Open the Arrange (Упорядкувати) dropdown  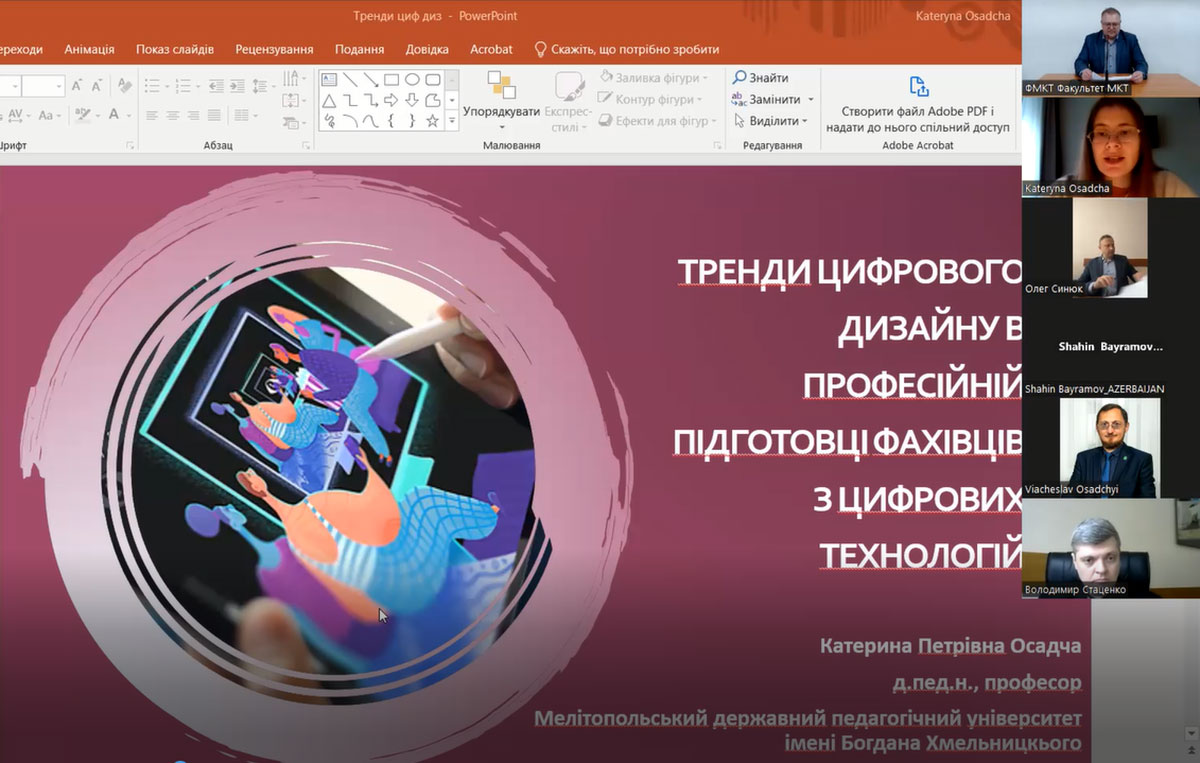(501, 101)
